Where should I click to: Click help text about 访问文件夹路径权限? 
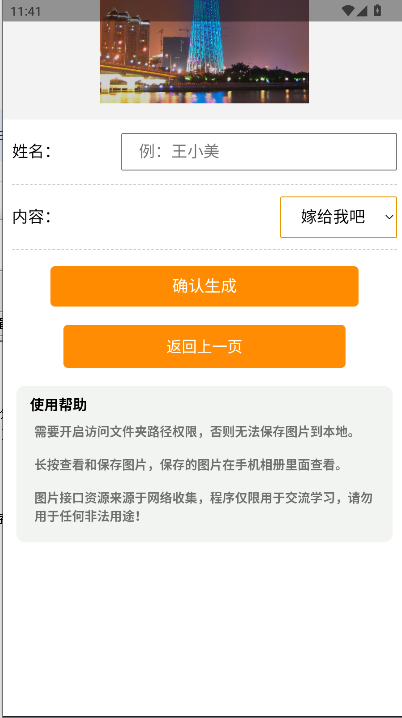pos(195,432)
